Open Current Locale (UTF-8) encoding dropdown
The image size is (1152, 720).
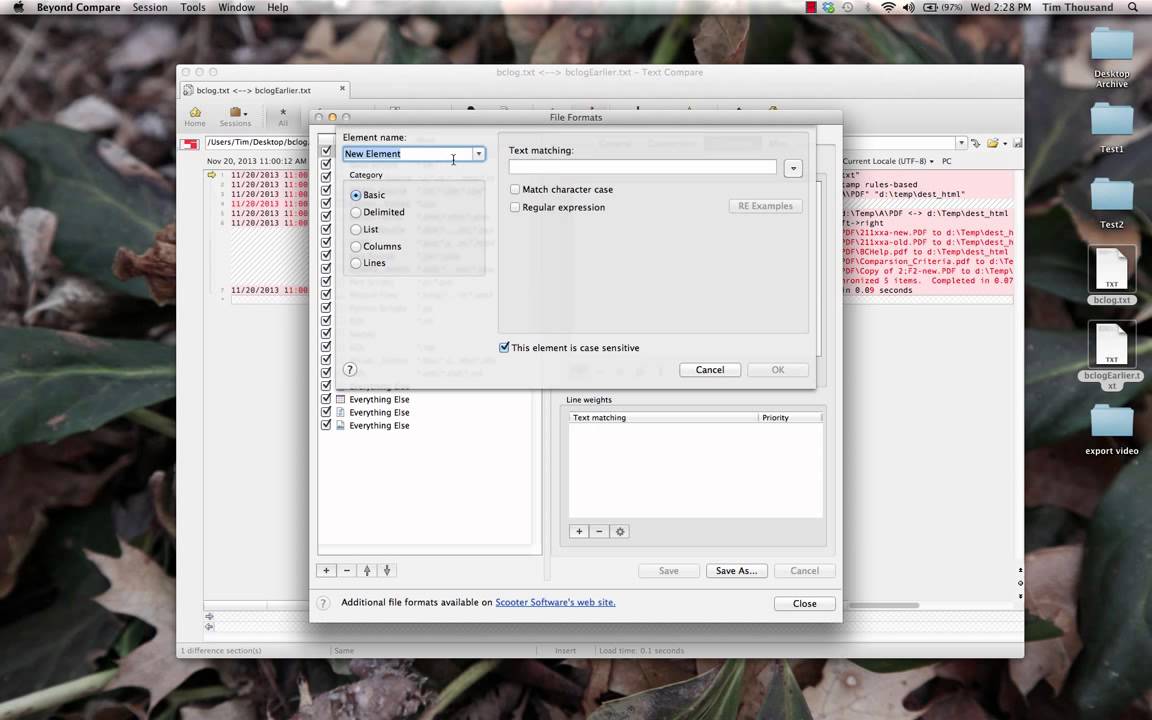tap(888, 161)
